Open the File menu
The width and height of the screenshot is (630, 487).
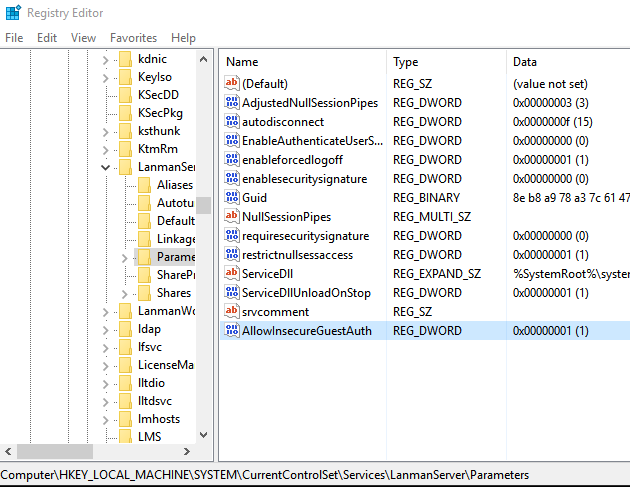(14, 38)
